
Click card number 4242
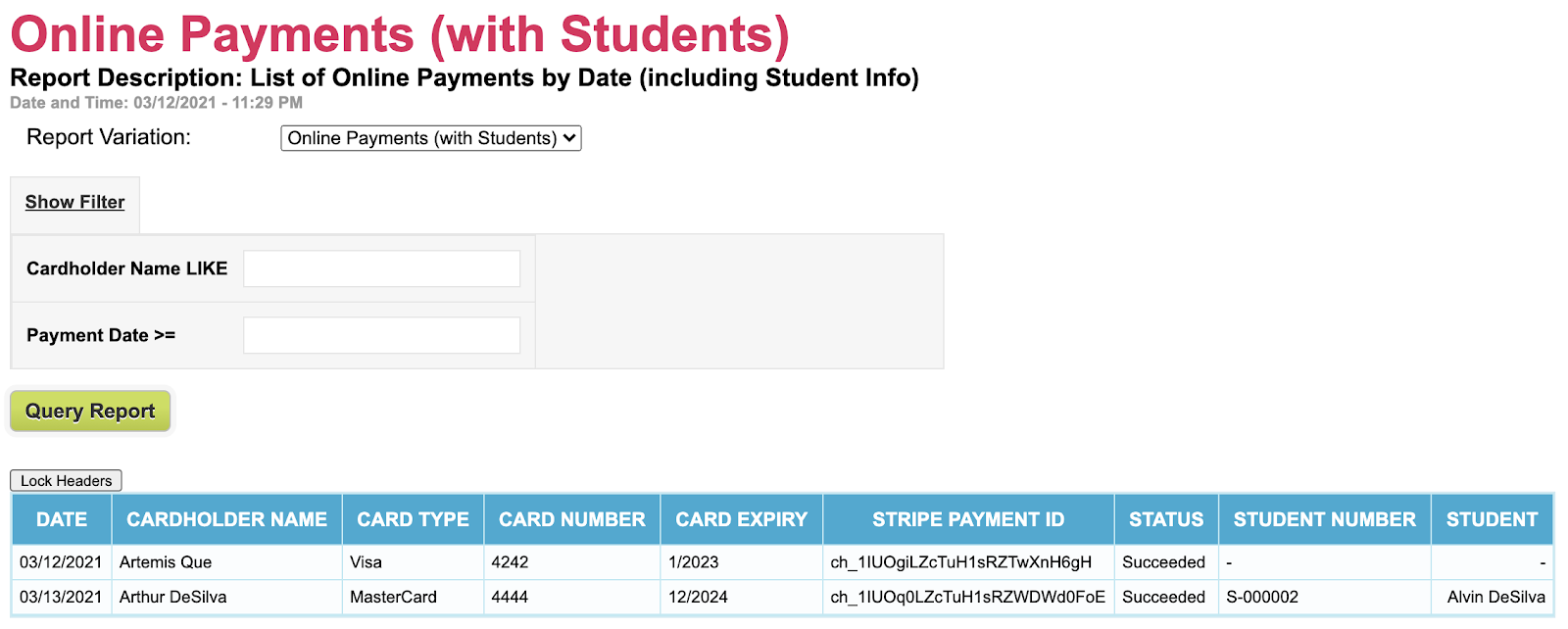point(510,562)
